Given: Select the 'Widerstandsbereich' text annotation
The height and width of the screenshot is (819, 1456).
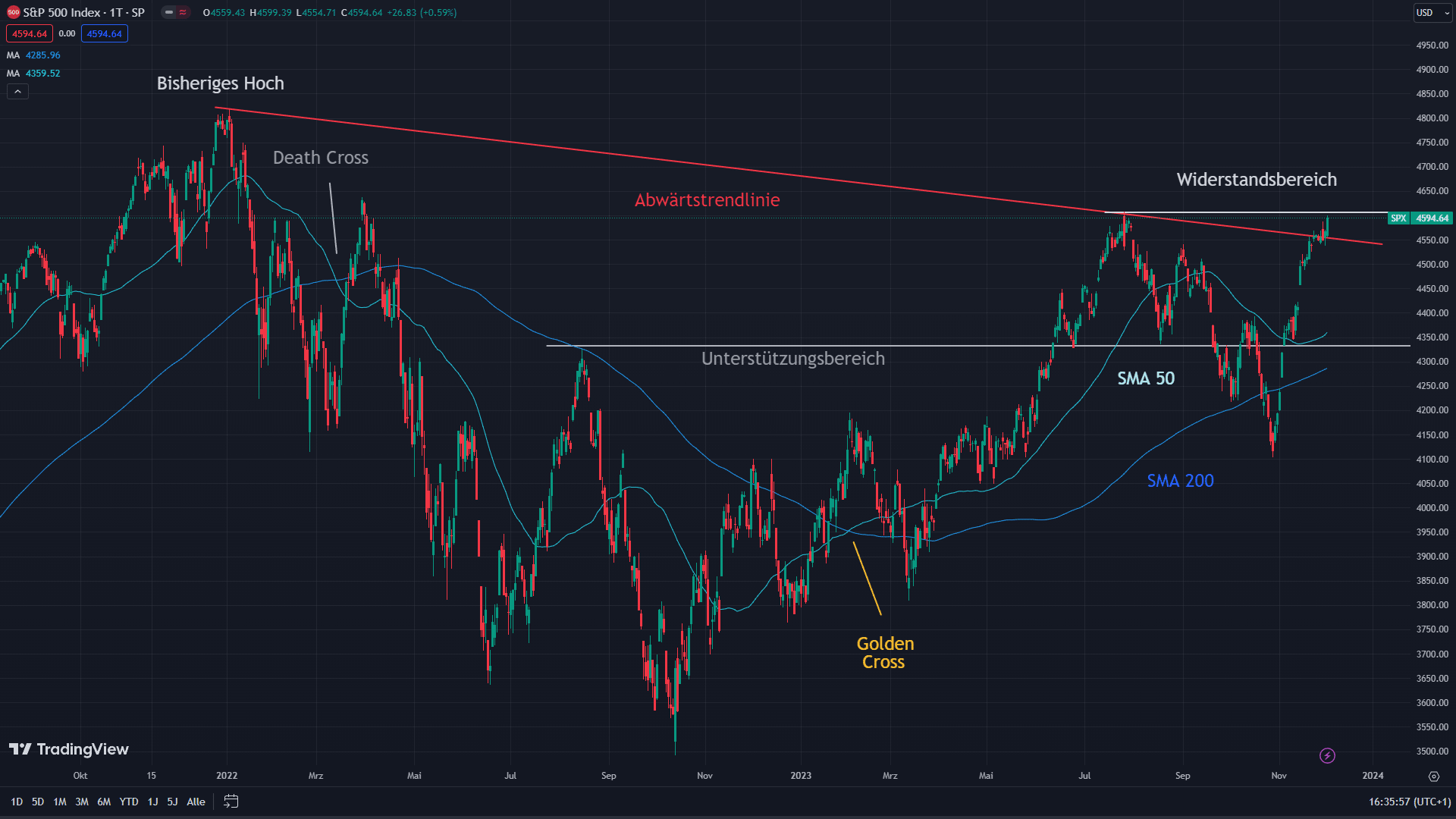Looking at the screenshot, I should click(1257, 180).
